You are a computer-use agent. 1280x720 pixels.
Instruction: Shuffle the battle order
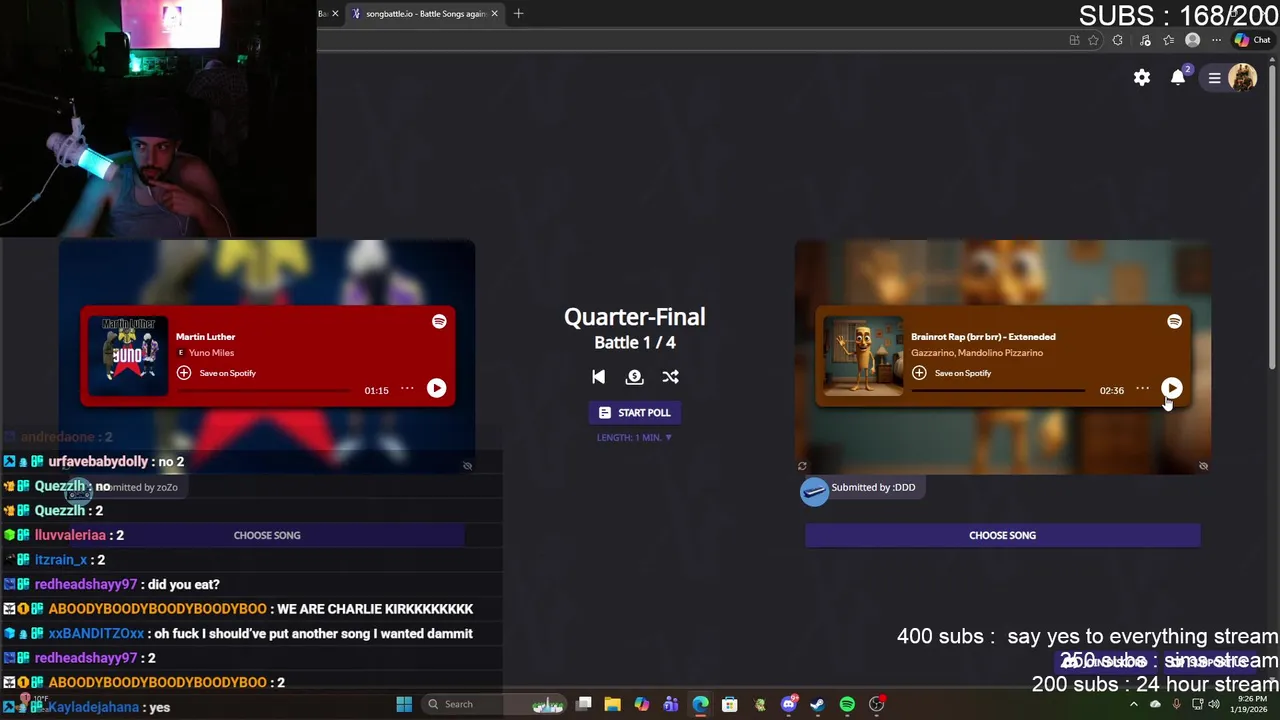pos(670,377)
